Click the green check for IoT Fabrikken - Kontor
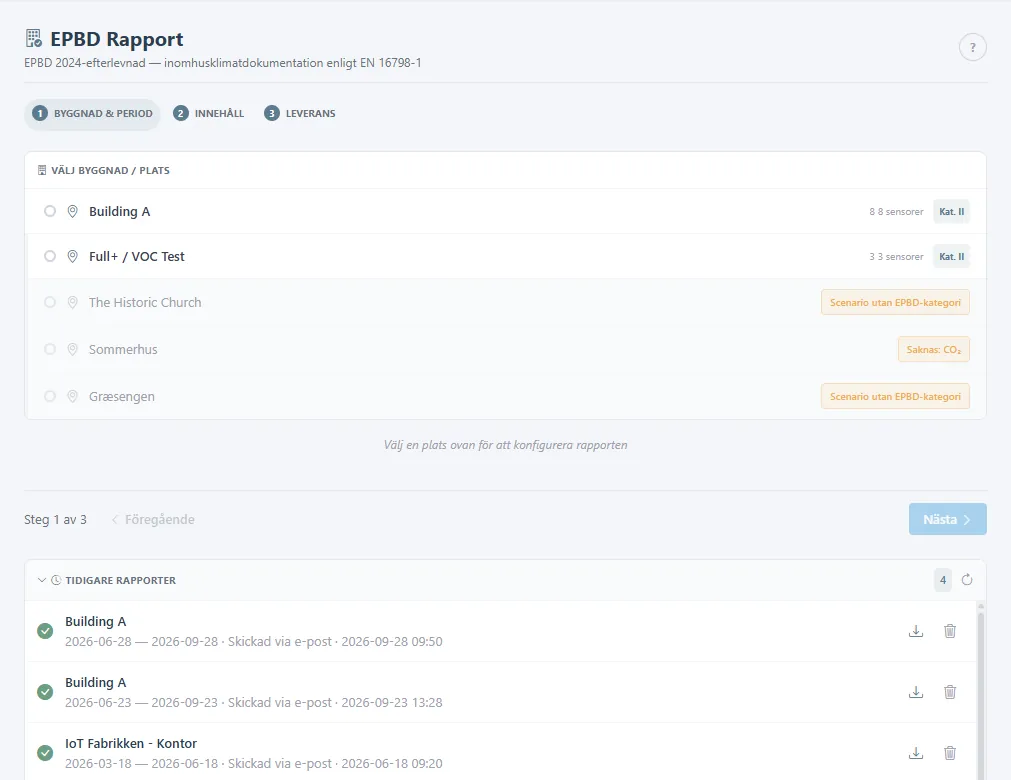1011x780 pixels. click(45, 753)
